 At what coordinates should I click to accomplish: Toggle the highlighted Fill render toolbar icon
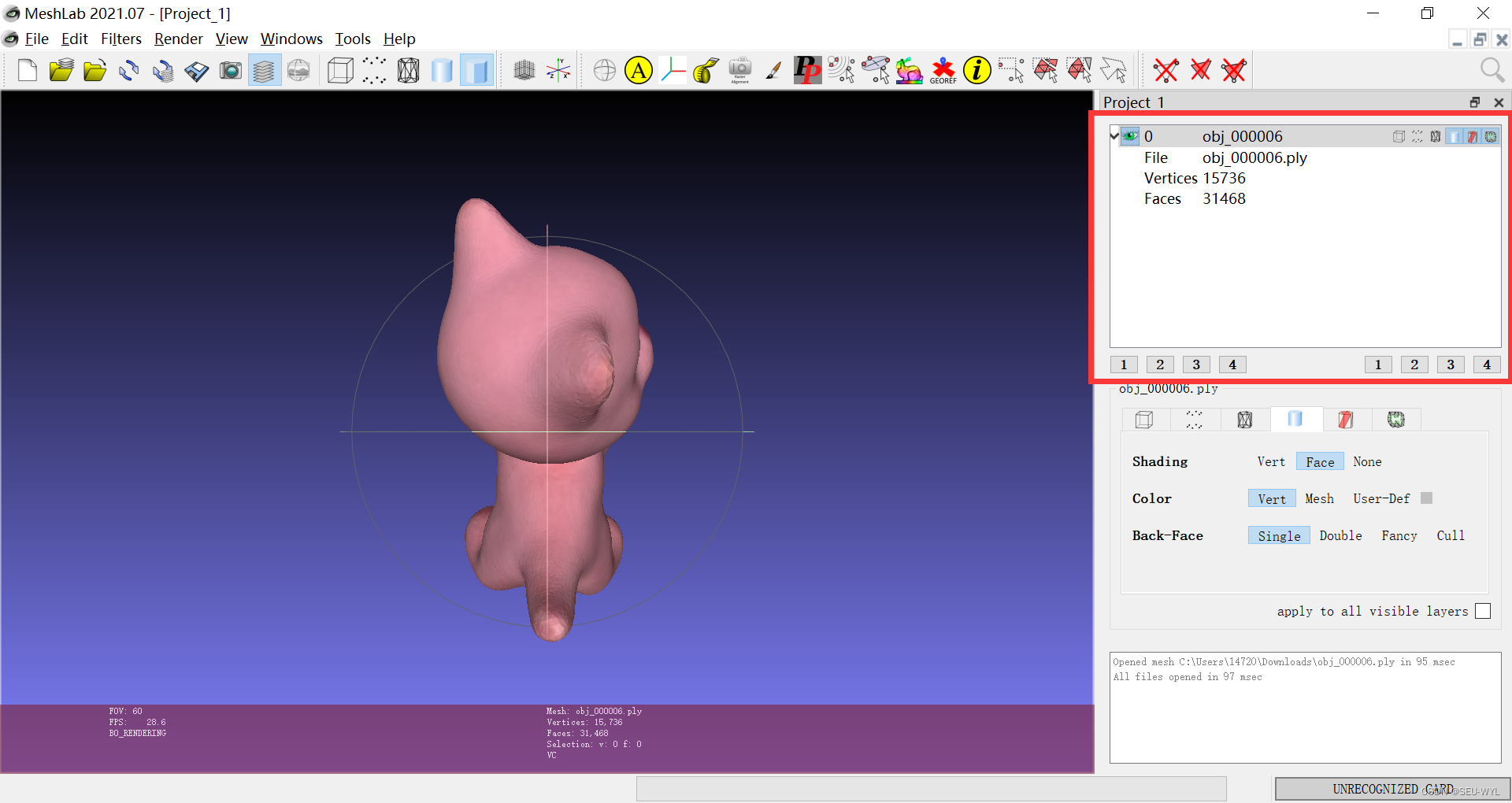point(476,71)
